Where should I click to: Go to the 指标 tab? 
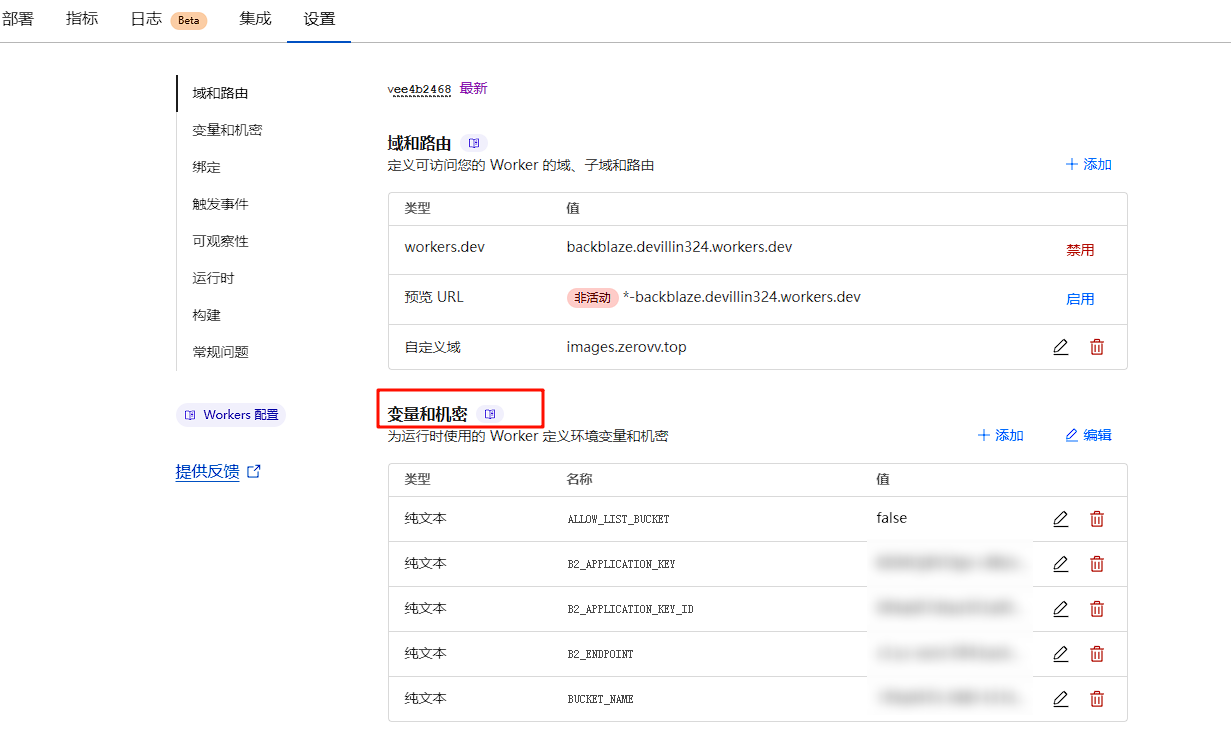(82, 19)
